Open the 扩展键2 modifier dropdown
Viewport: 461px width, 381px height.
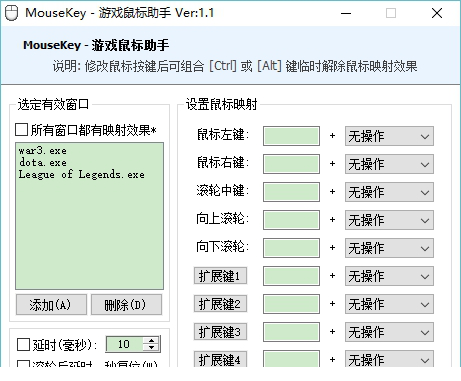[x=389, y=304]
